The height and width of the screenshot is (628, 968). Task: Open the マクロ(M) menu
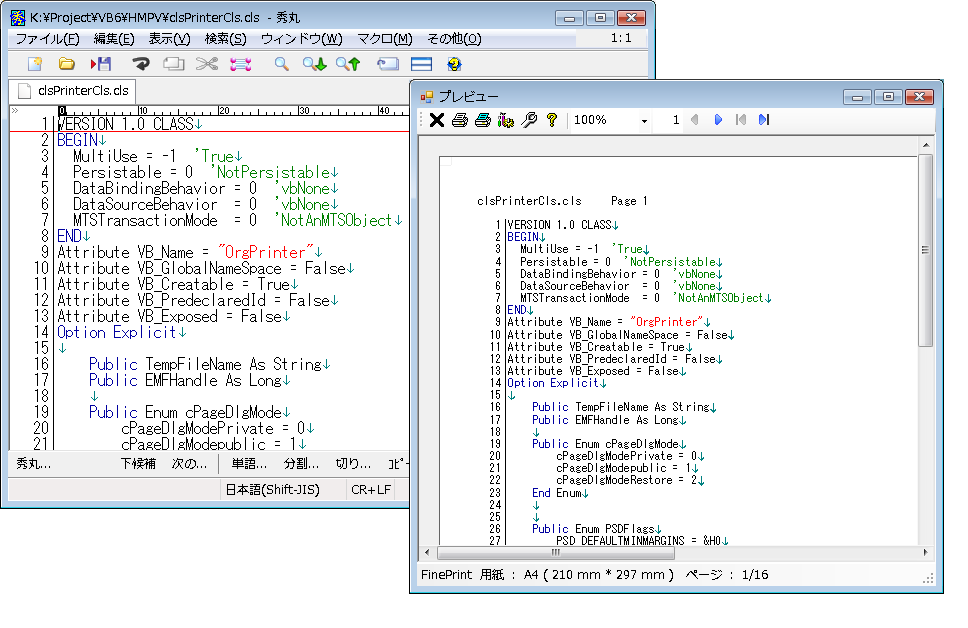click(x=384, y=39)
